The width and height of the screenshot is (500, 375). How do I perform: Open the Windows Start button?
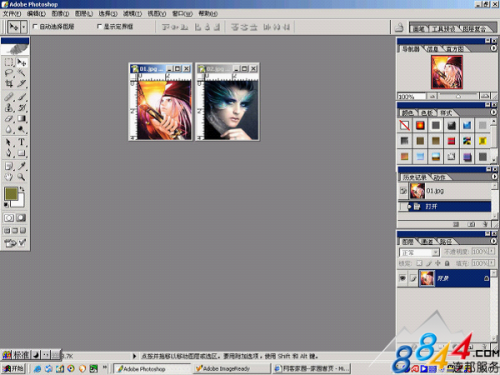point(13,369)
